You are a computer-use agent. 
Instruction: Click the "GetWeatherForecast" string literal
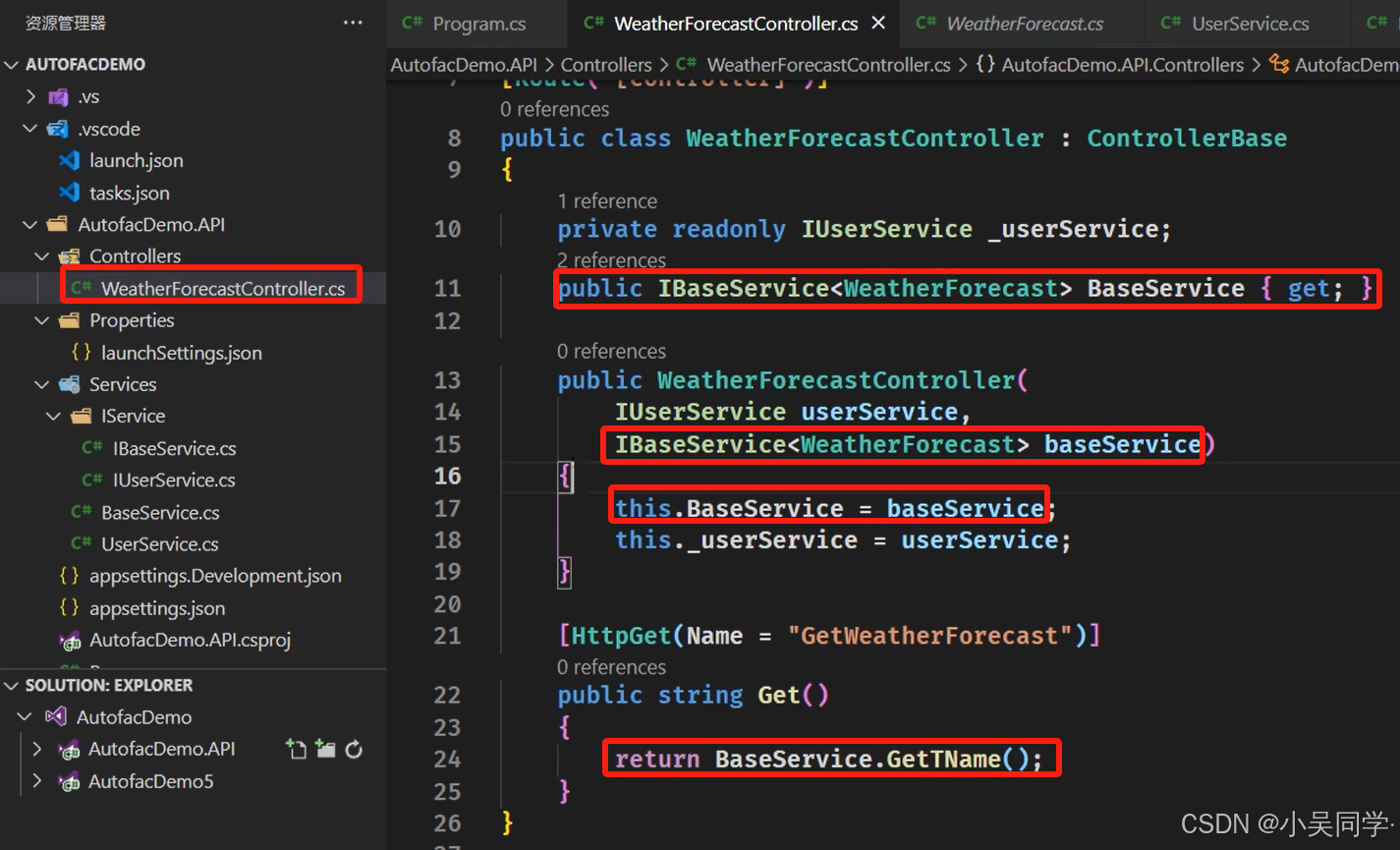coord(929,636)
